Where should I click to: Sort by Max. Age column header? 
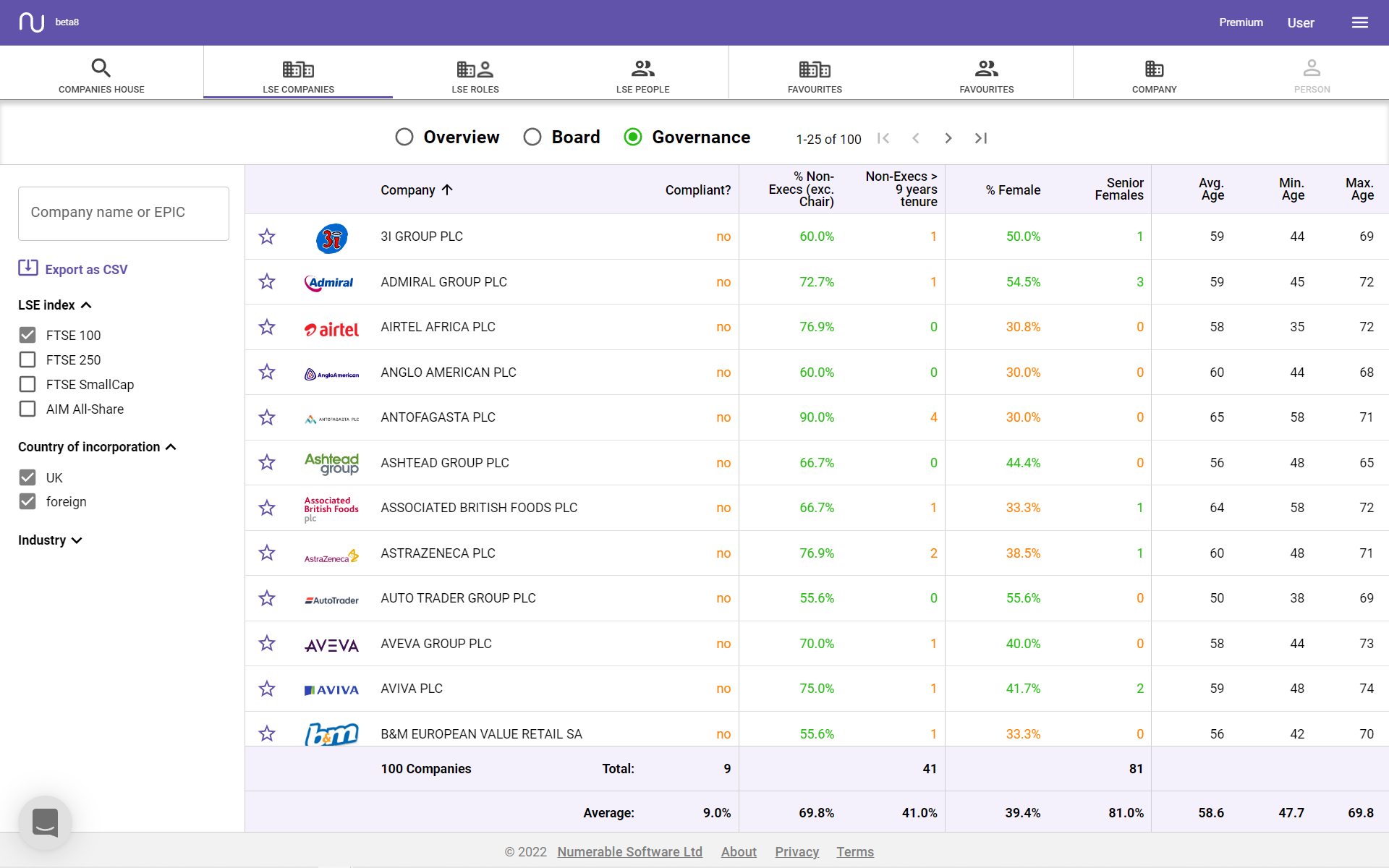pyautogui.click(x=1360, y=189)
